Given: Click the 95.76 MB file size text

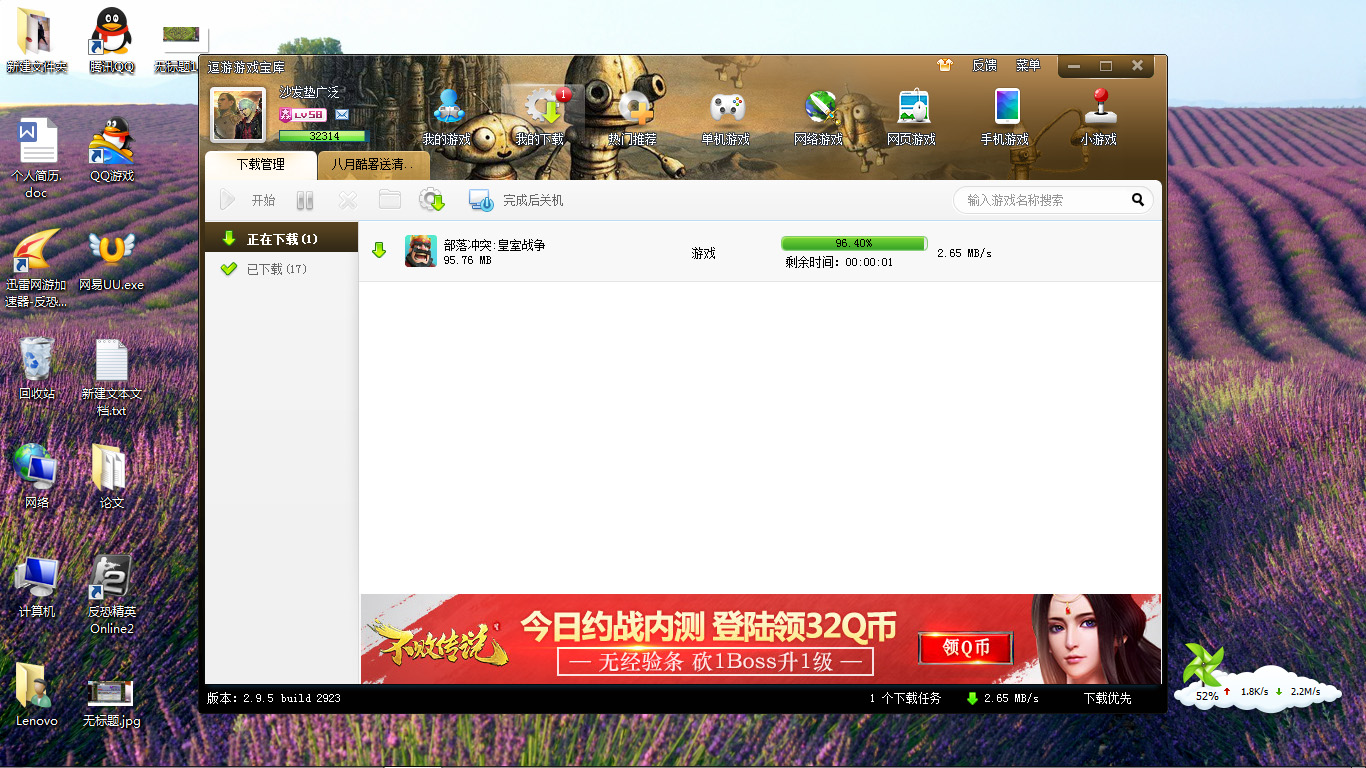Looking at the screenshot, I should tap(467, 261).
